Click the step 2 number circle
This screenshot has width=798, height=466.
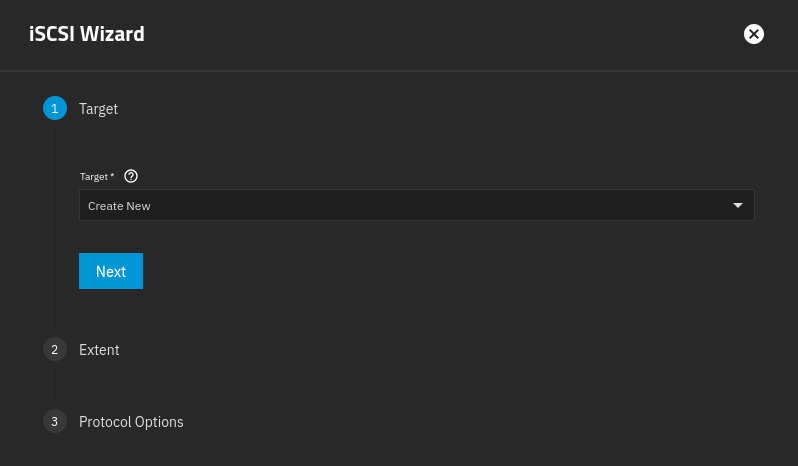(55, 350)
